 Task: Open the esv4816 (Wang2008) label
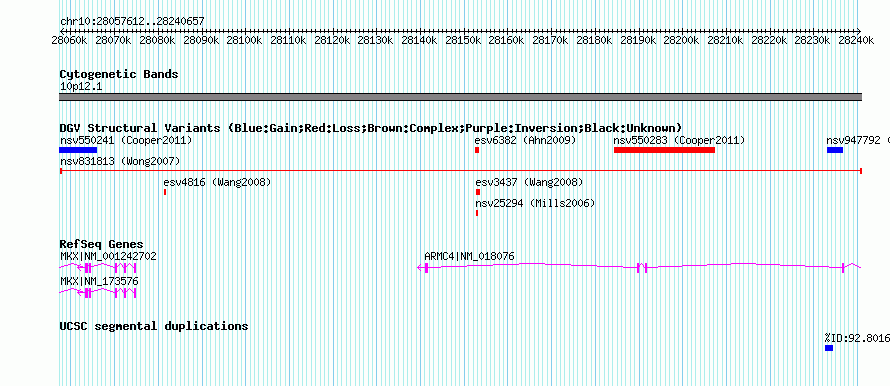click(217, 183)
